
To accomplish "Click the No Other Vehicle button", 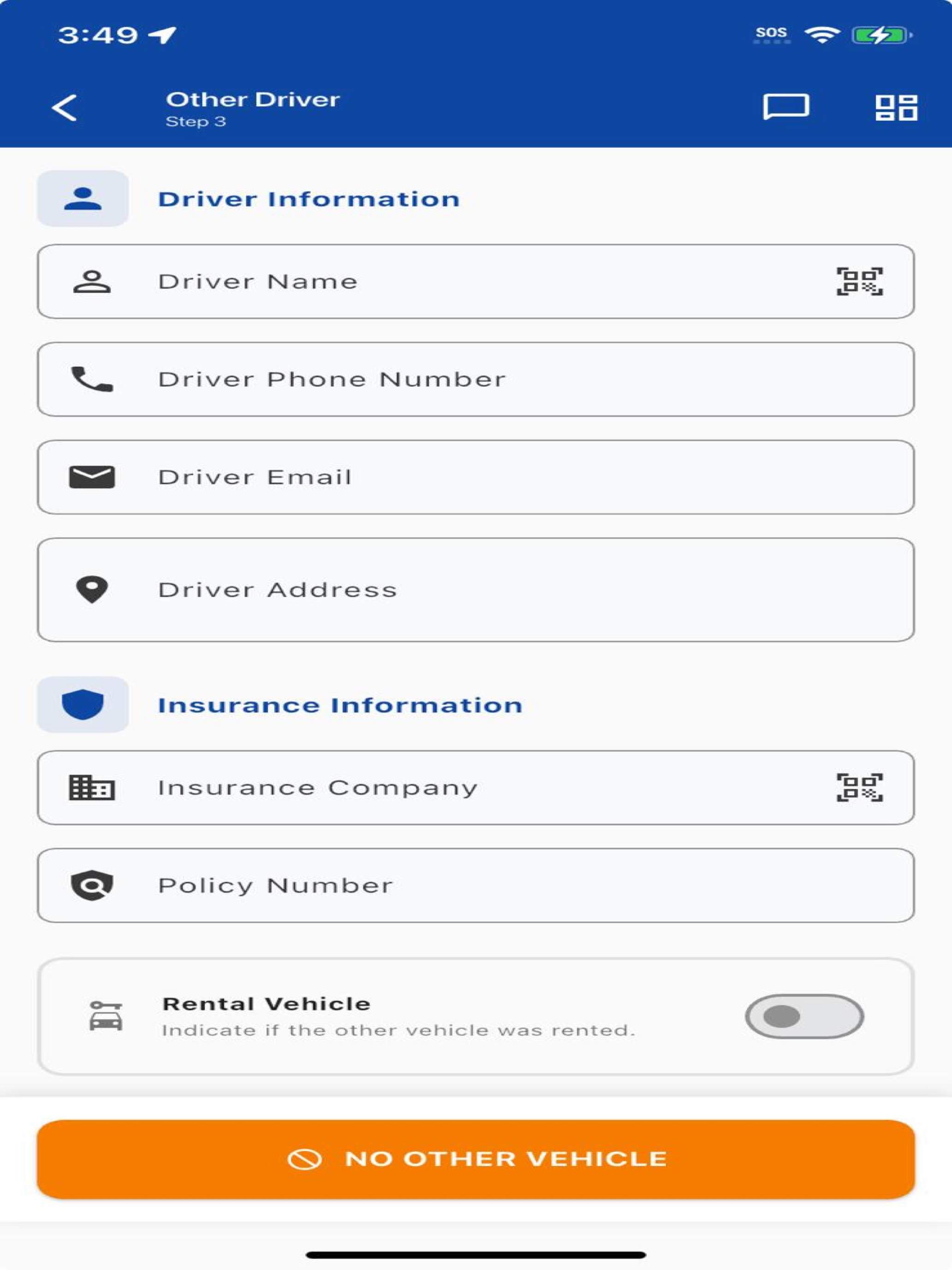I will (x=476, y=1159).
